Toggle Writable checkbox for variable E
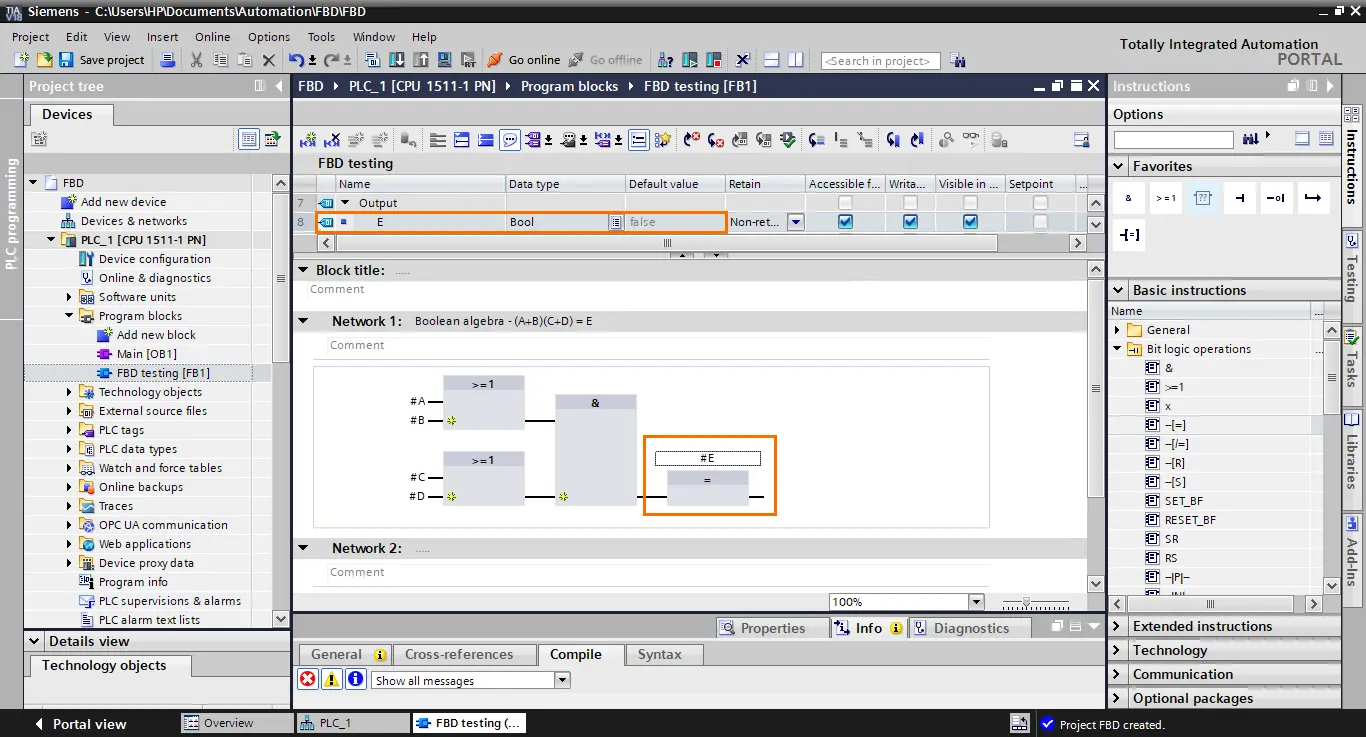1366x737 pixels. coord(910,222)
